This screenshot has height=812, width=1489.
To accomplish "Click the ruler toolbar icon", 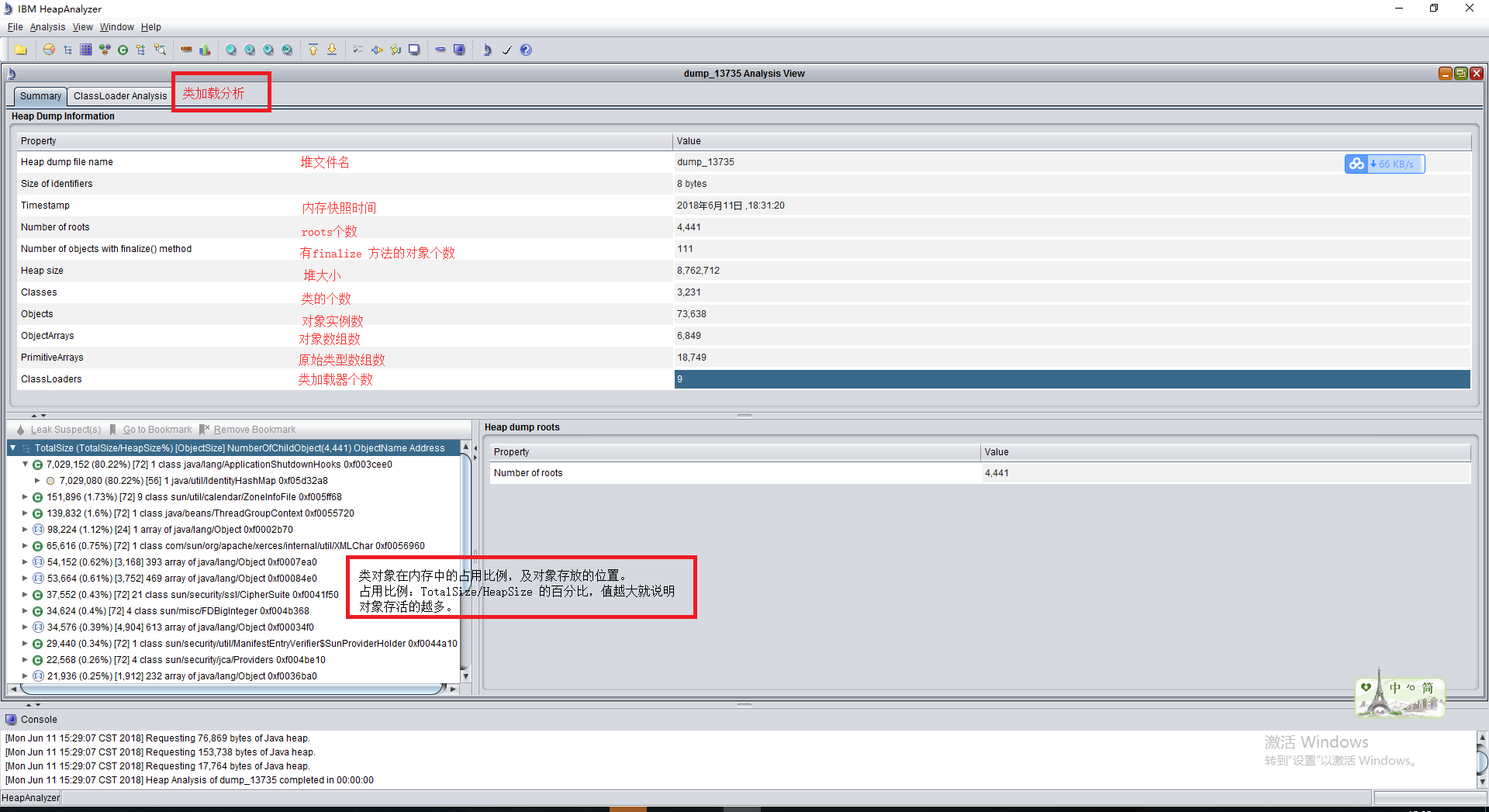I will pyautogui.click(x=186, y=50).
